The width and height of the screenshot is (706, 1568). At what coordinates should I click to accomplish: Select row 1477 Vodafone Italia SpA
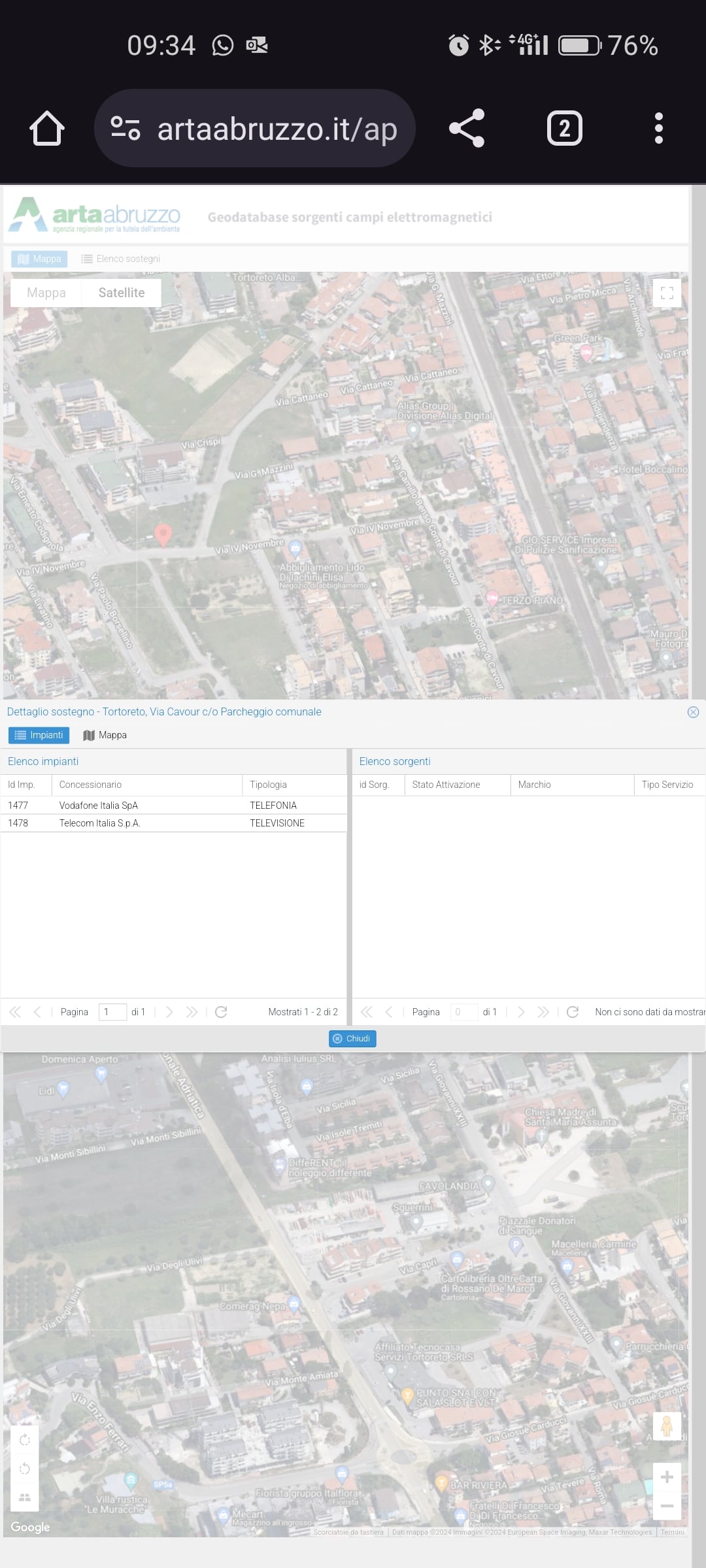(x=173, y=806)
